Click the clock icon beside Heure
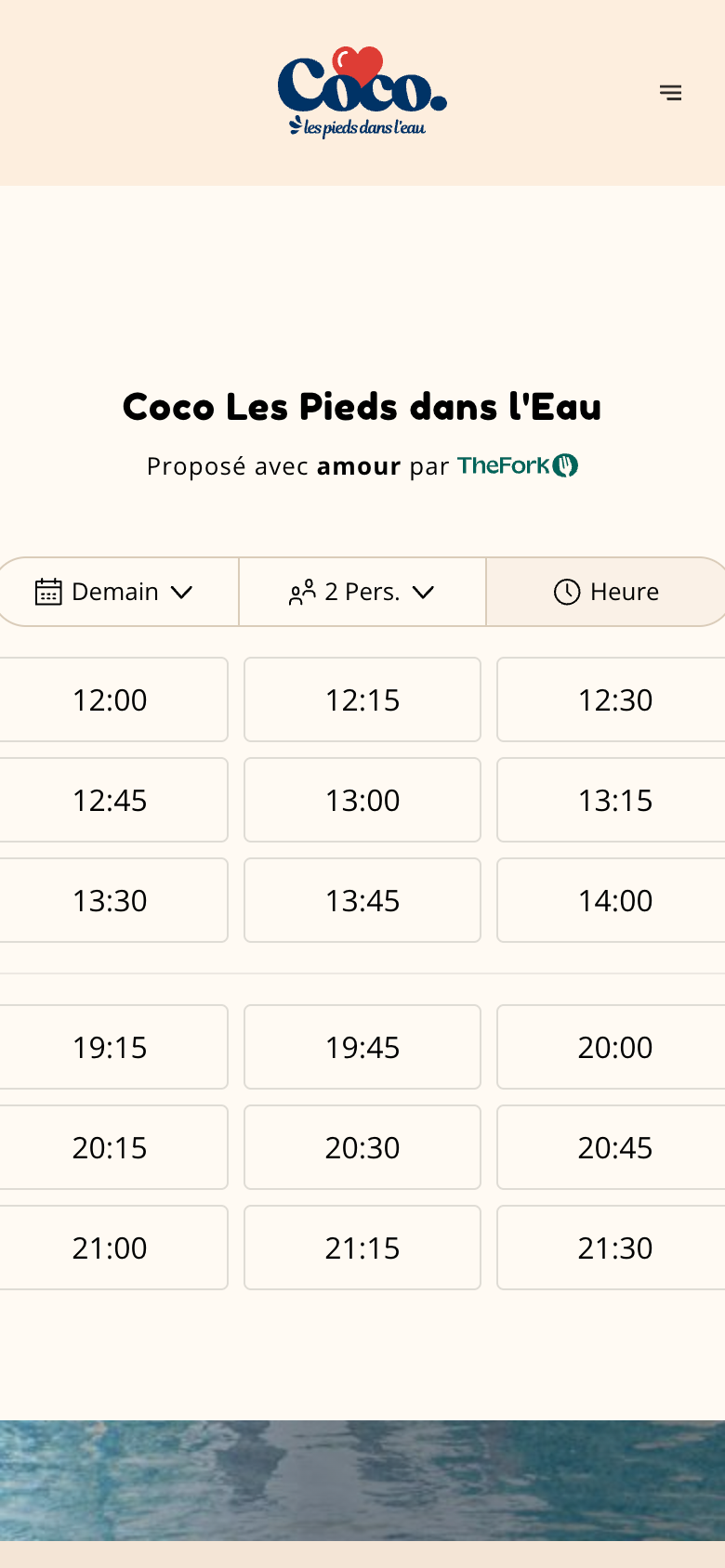The height and width of the screenshot is (1568, 725). click(567, 592)
